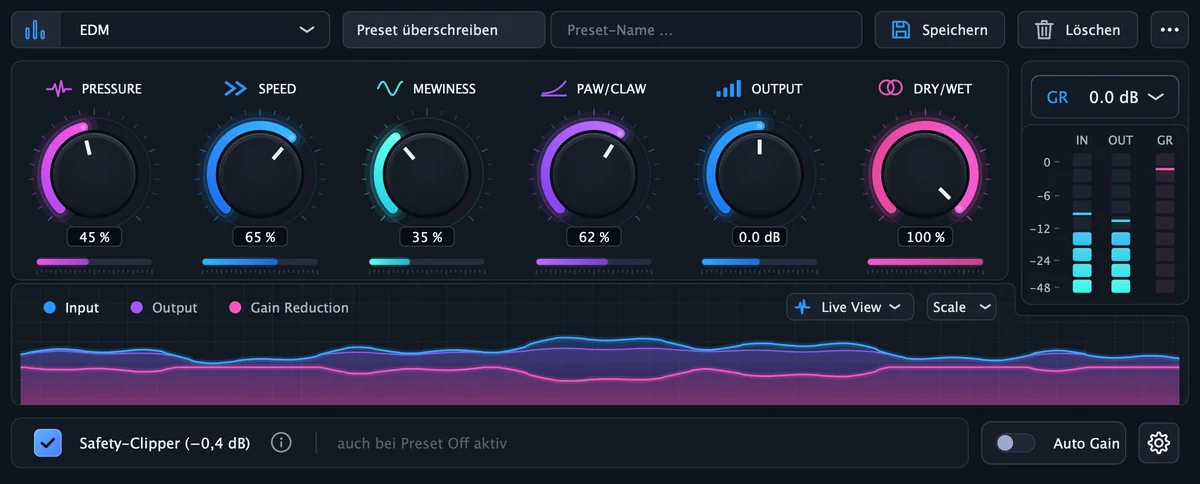This screenshot has height=484, width=1200.
Task: Click the PRESSURE waveform icon
Action: coord(59,89)
